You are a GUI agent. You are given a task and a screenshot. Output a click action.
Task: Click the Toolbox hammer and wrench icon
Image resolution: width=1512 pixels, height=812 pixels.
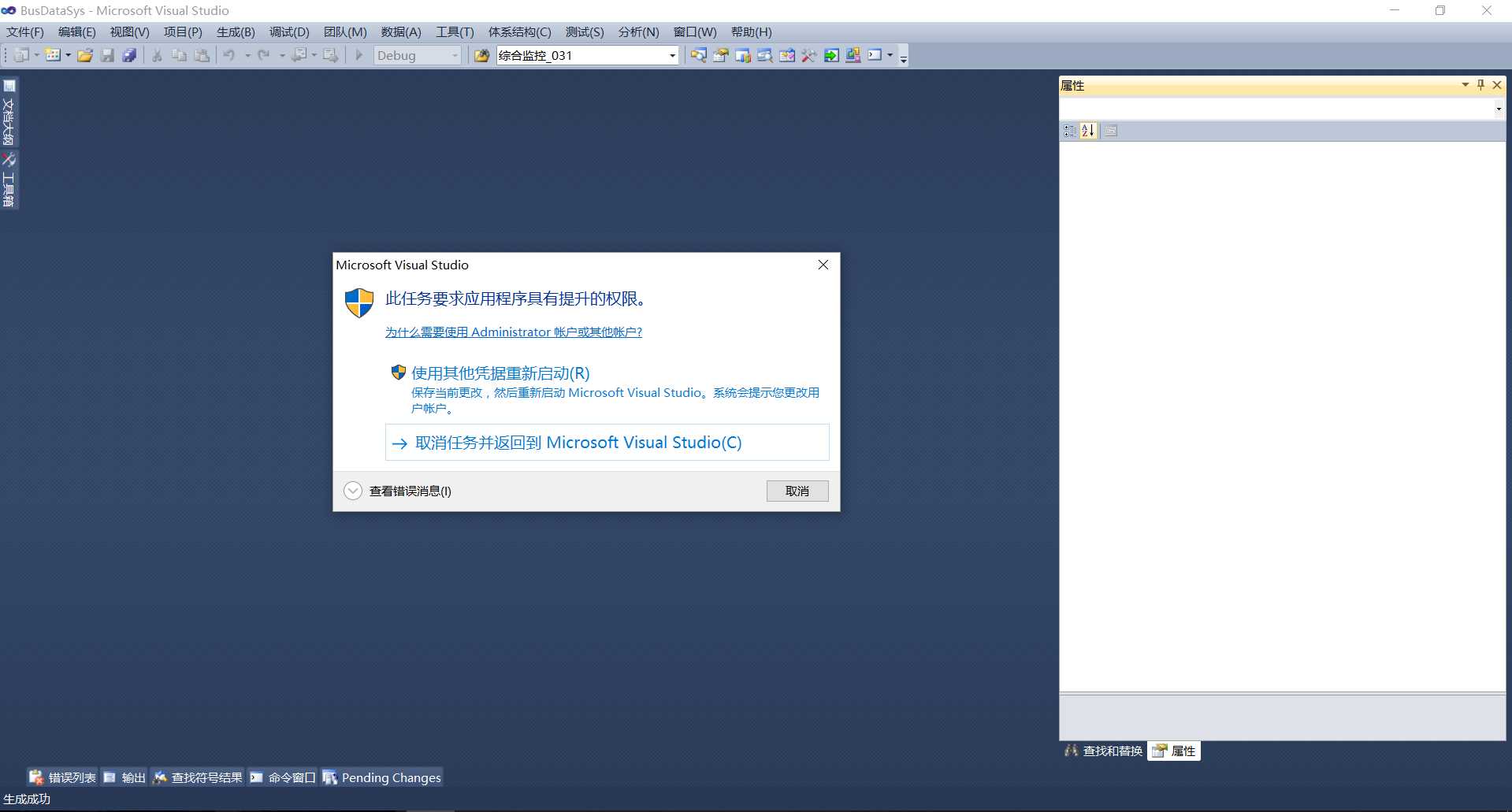(808, 55)
